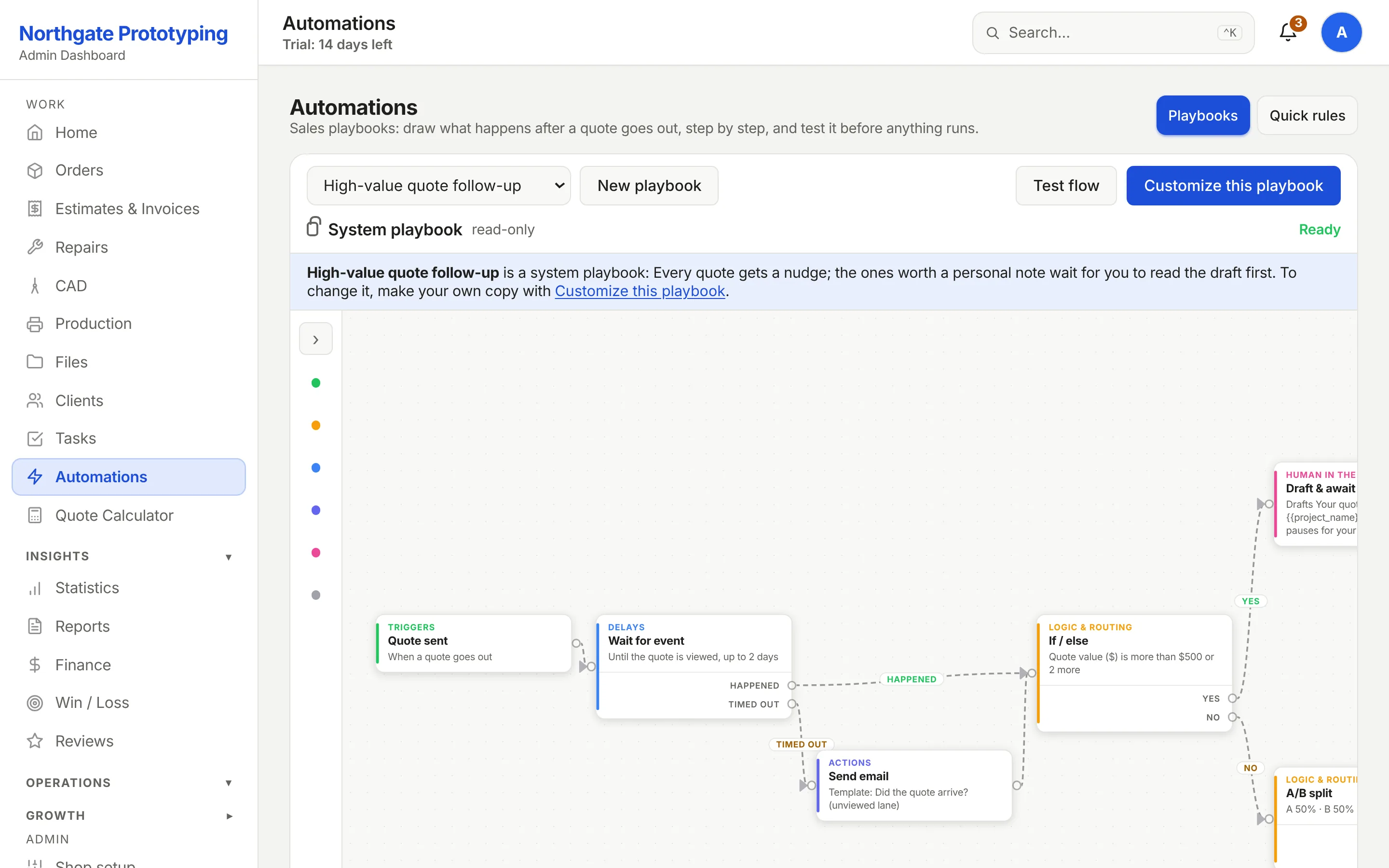Viewport: 1389px width, 868px height.
Task: Open the Finance dollar icon
Action: click(35, 665)
